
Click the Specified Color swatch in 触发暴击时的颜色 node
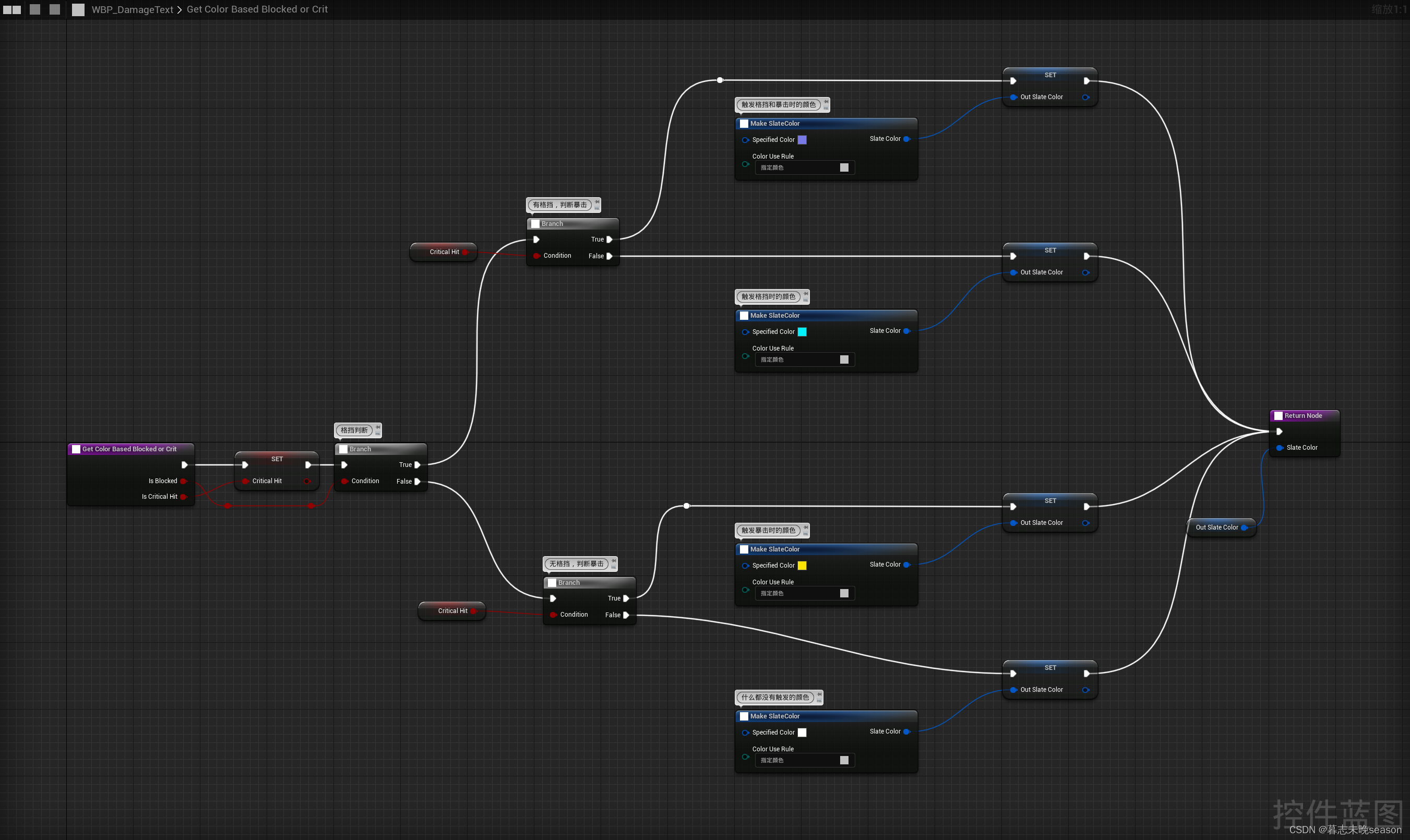click(x=805, y=565)
